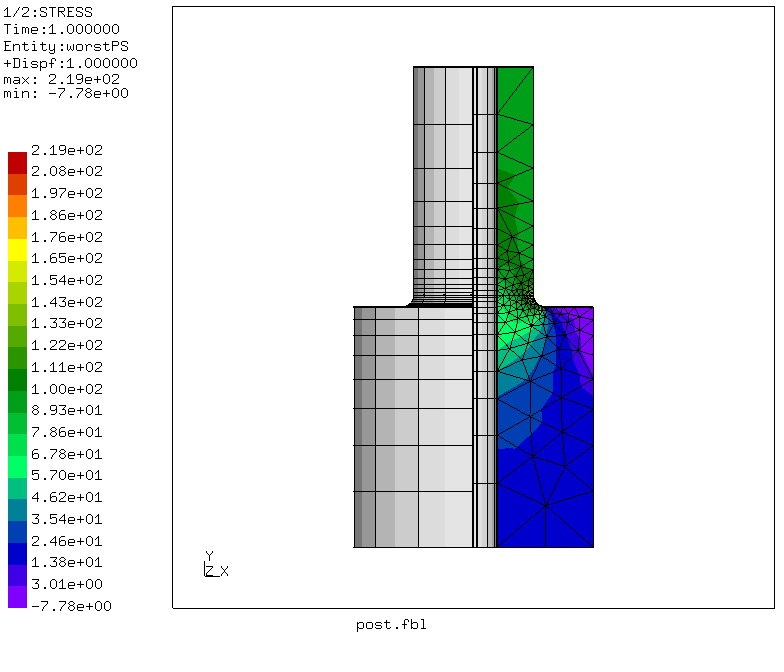This screenshot has width=784, height=672.
Task: Click the legend value 1.11e+02
Action: (x=67, y=367)
